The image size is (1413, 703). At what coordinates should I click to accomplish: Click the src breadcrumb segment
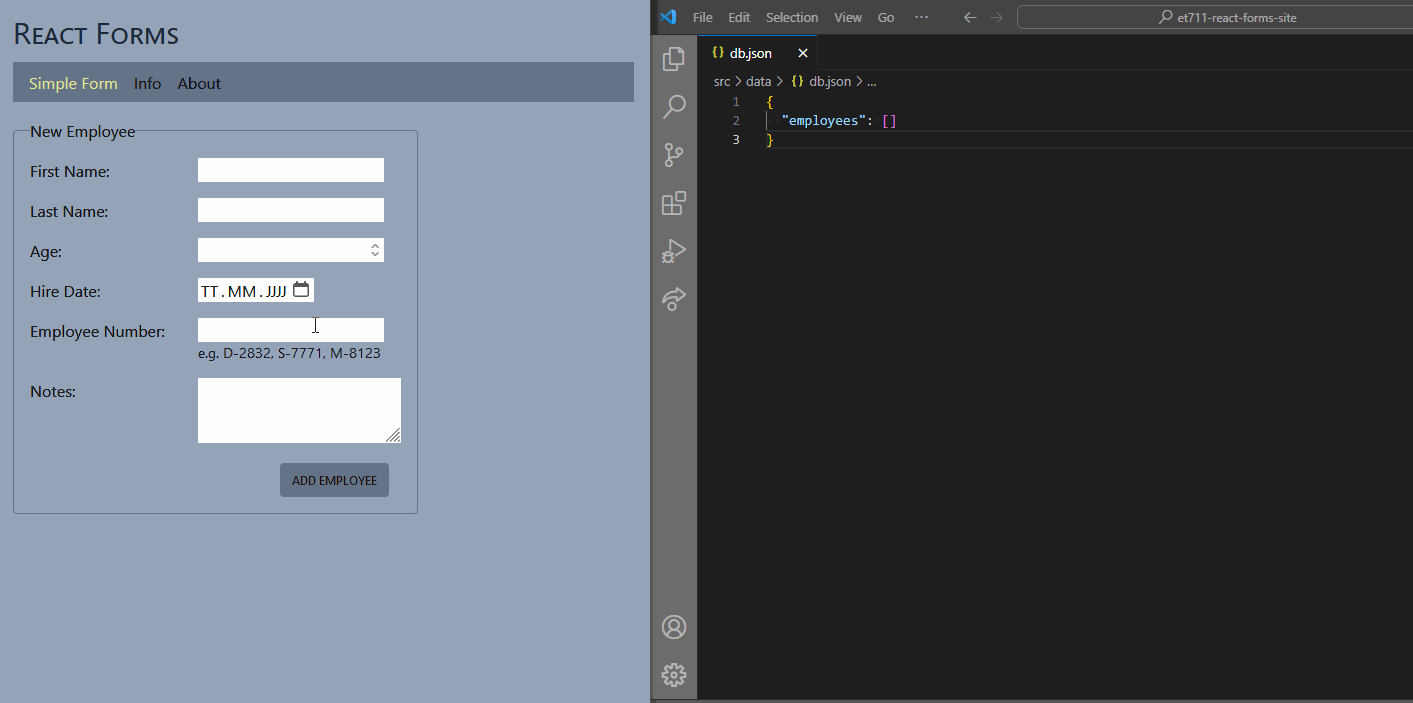point(722,81)
